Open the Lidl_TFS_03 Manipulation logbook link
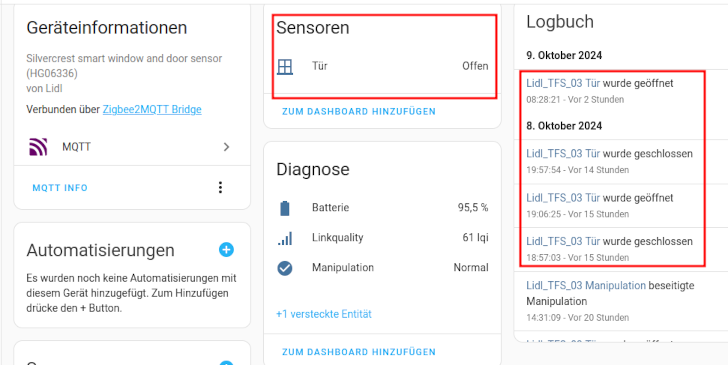The width and height of the screenshot is (728, 365). (586, 286)
